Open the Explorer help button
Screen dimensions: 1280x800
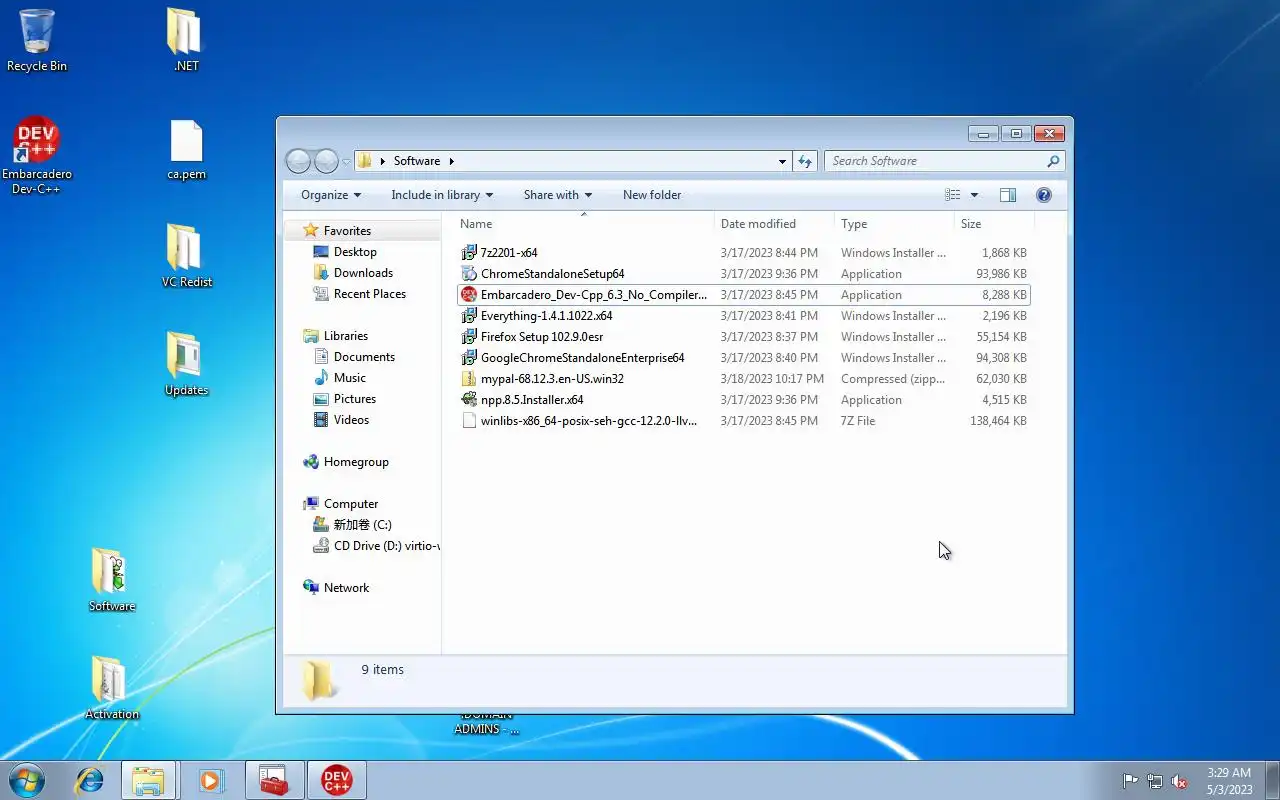coord(1044,195)
